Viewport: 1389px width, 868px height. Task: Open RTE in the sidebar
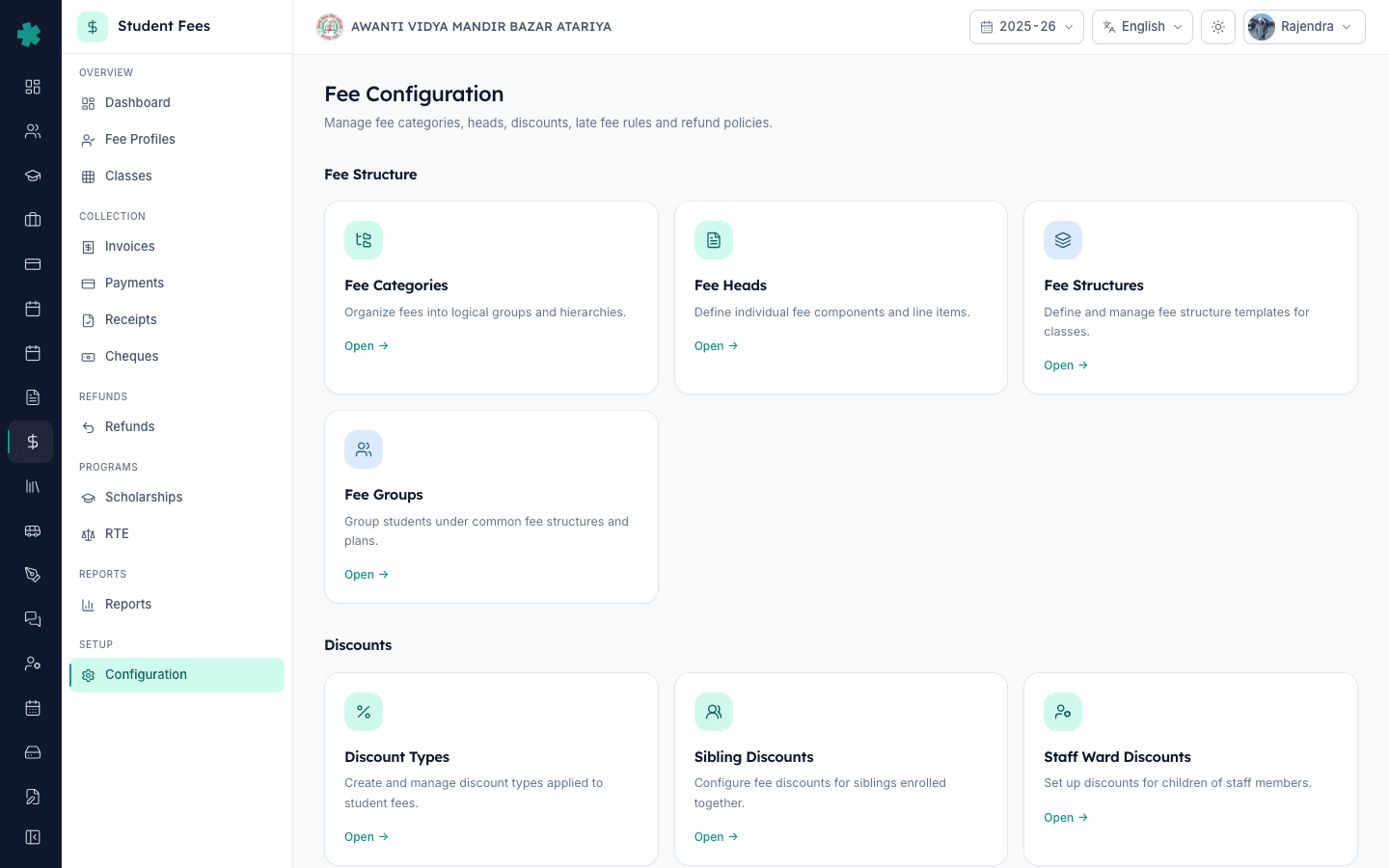point(177,534)
